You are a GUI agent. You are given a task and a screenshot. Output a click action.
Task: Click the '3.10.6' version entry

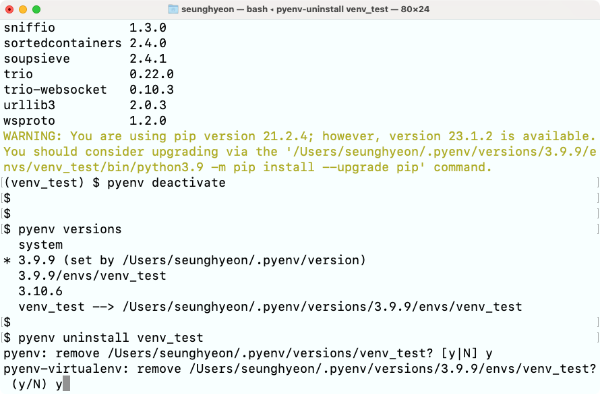click(x=41, y=291)
